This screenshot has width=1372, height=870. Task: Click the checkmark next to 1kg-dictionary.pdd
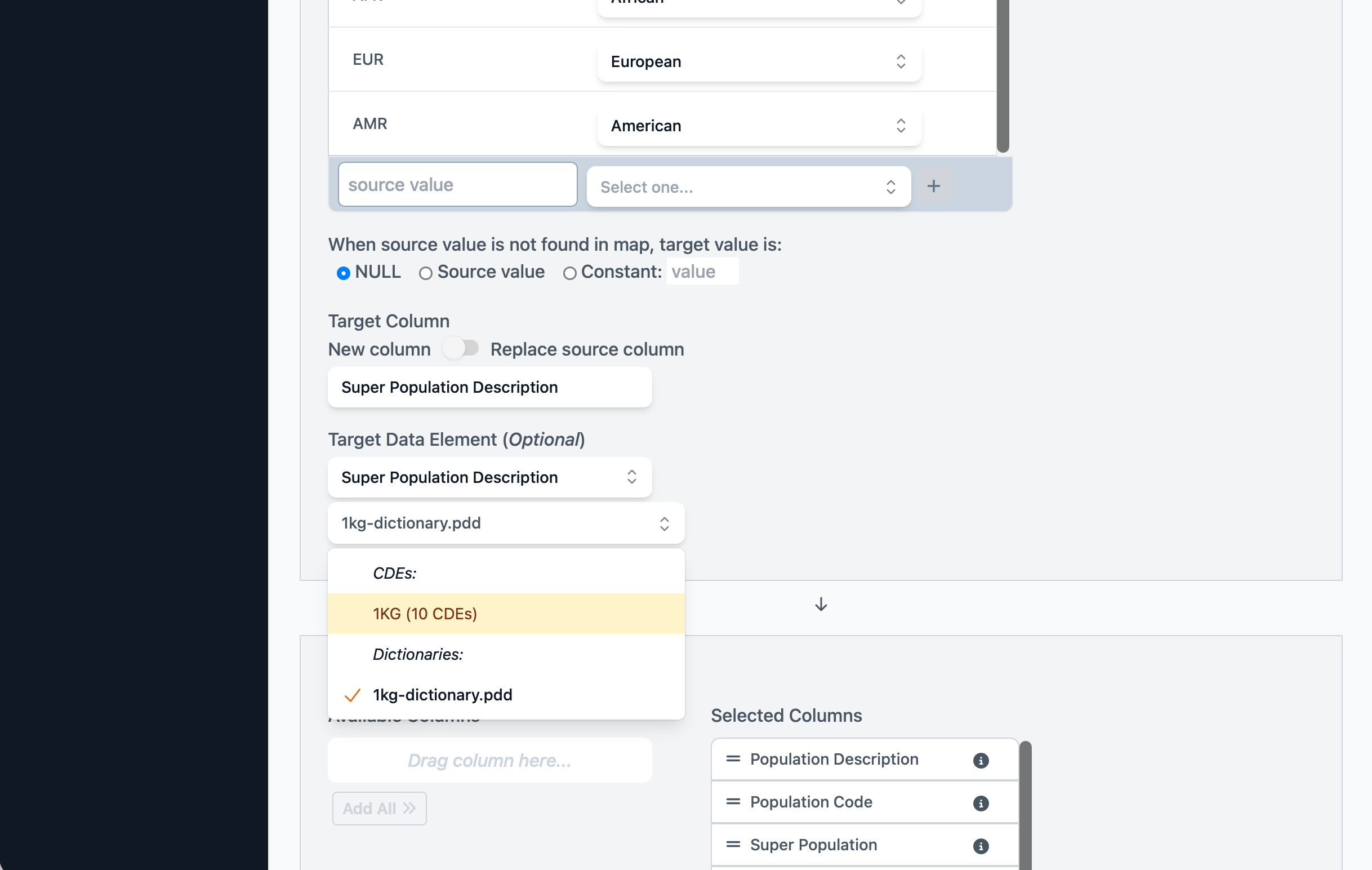pos(353,695)
